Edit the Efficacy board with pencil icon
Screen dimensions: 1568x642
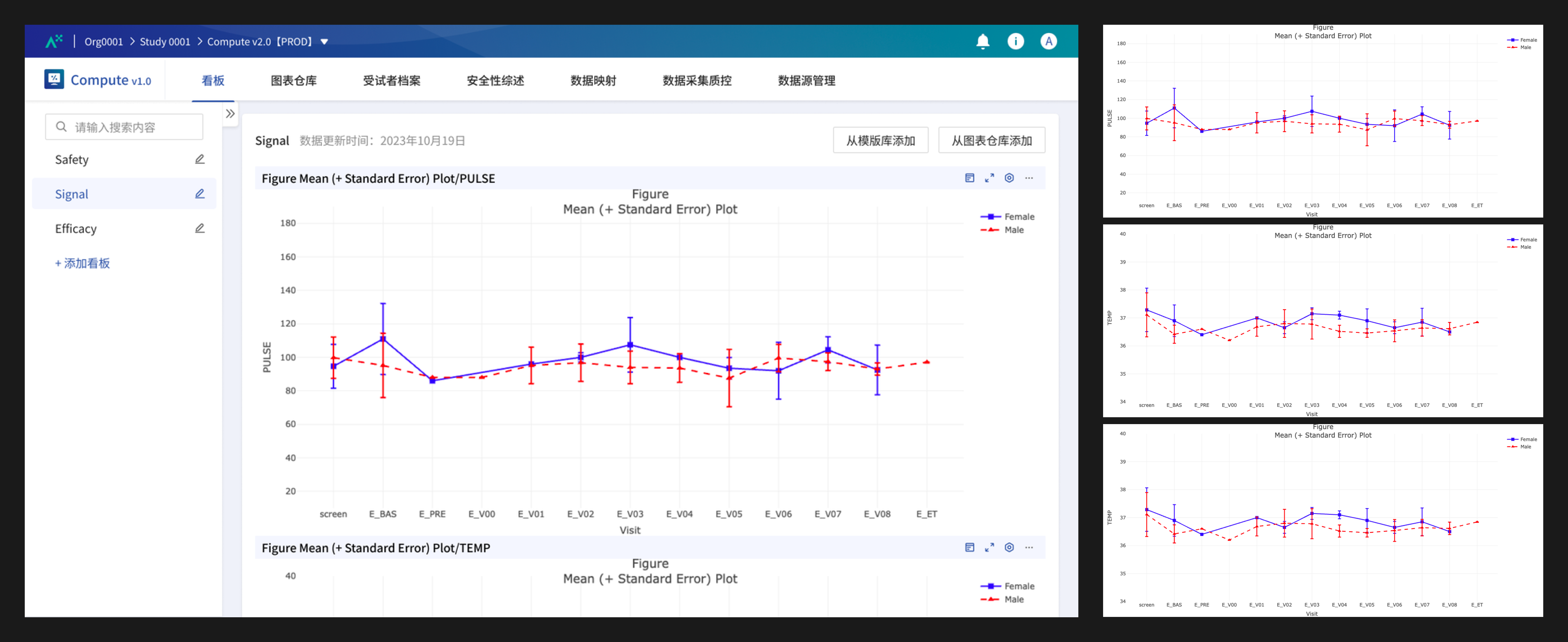[200, 229]
